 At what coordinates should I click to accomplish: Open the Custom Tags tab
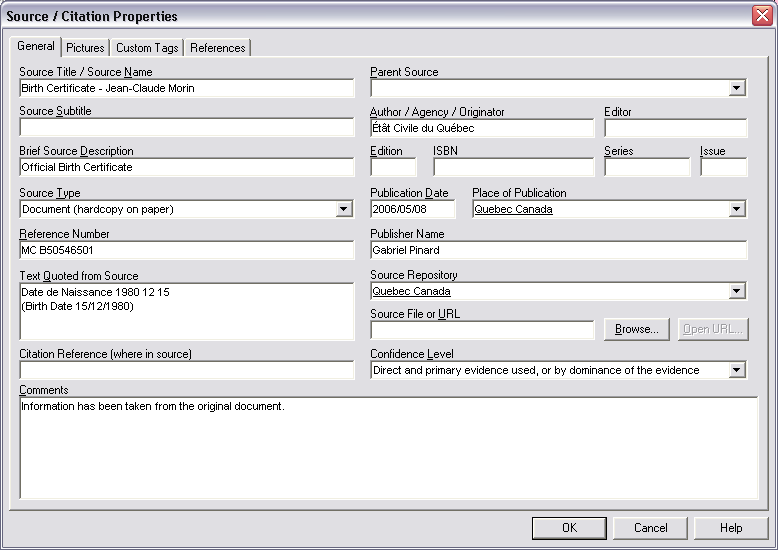point(147,47)
